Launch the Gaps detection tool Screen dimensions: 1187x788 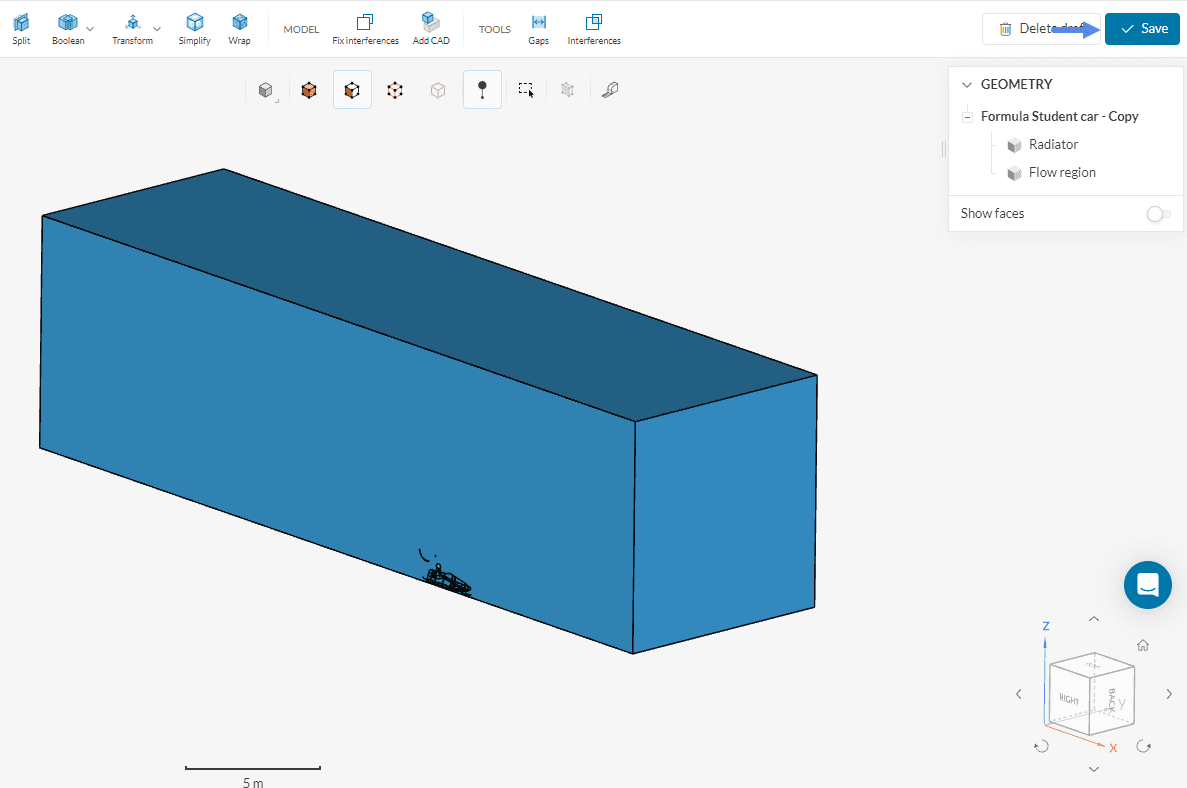pos(538,29)
